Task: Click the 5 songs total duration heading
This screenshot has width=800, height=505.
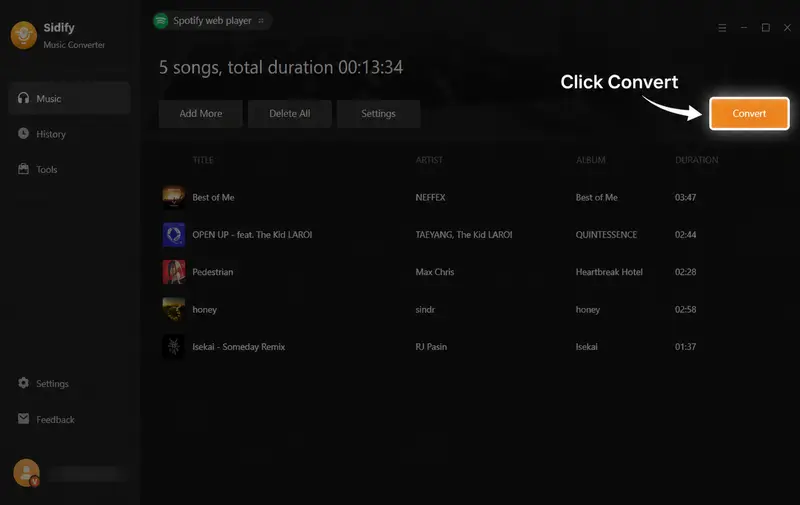Action: pyautogui.click(x=281, y=67)
